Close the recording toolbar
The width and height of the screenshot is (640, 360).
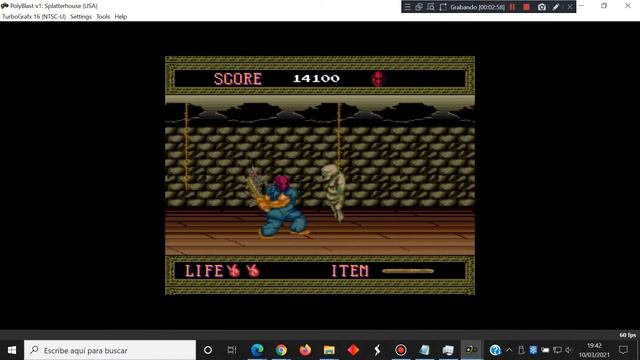(x=570, y=7)
